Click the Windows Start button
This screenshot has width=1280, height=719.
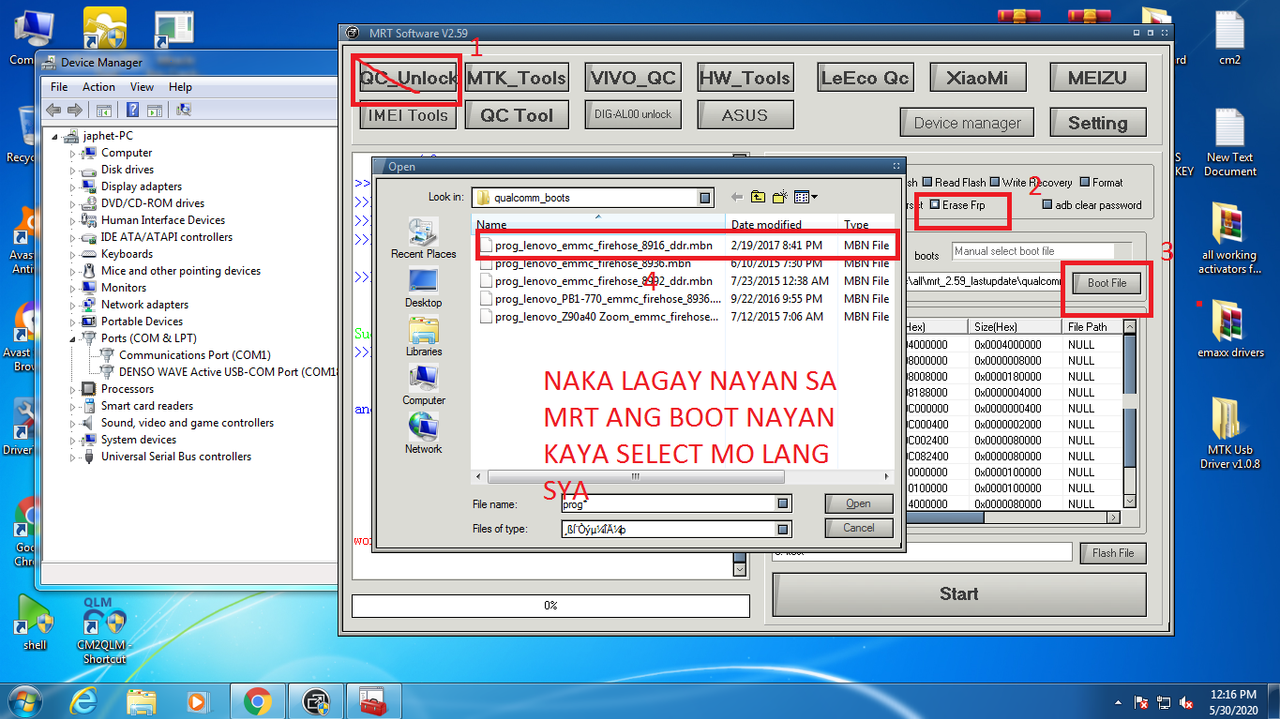26,700
